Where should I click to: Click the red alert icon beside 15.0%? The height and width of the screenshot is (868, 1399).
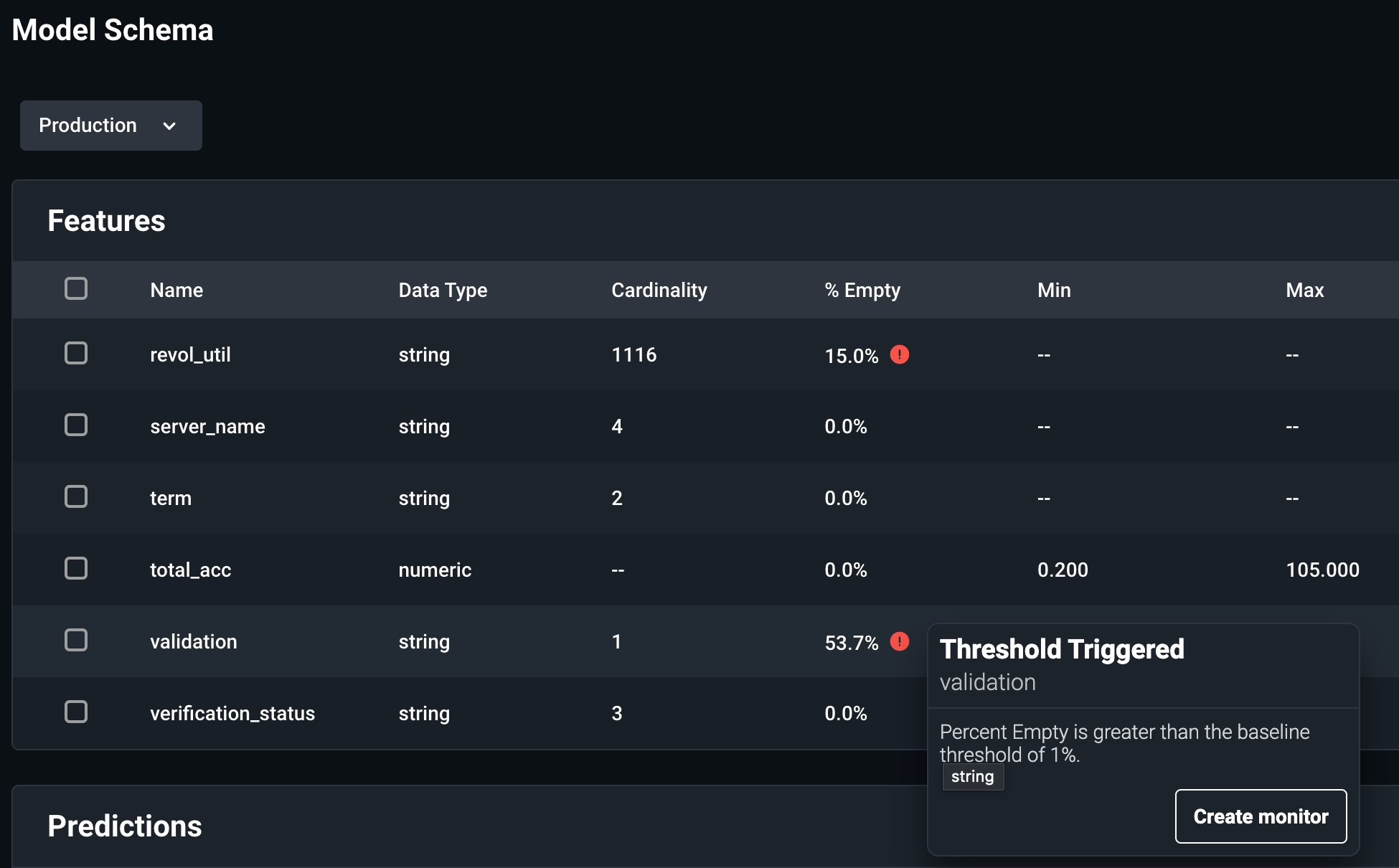pyautogui.click(x=899, y=354)
